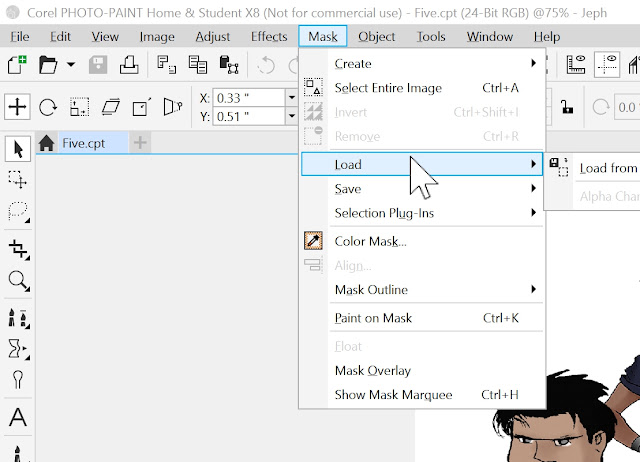Select the skew mode icon
Image resolution: width=640 pixels, height=462 pixels.
111,107
